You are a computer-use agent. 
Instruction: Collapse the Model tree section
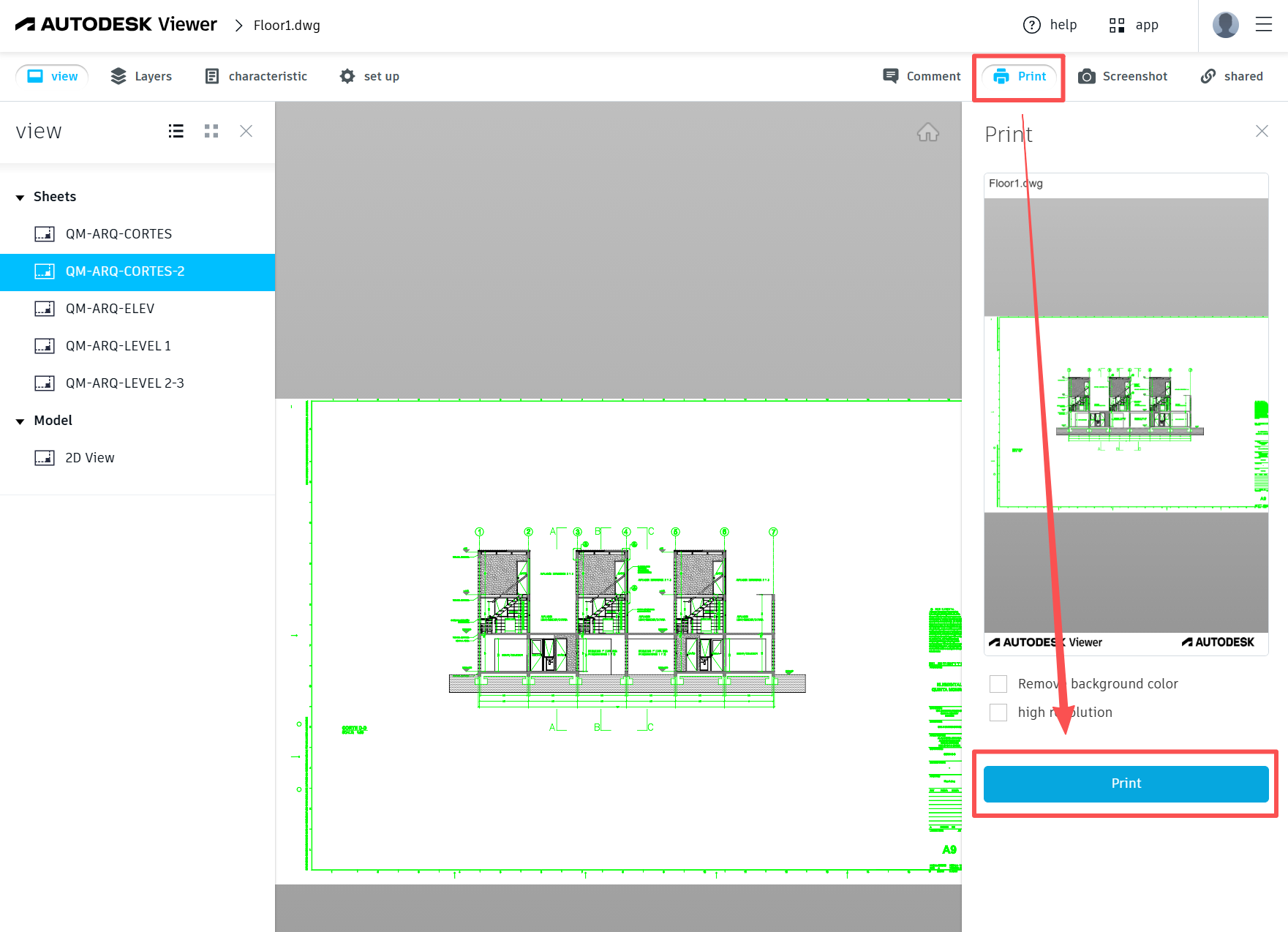coord(20,421)
